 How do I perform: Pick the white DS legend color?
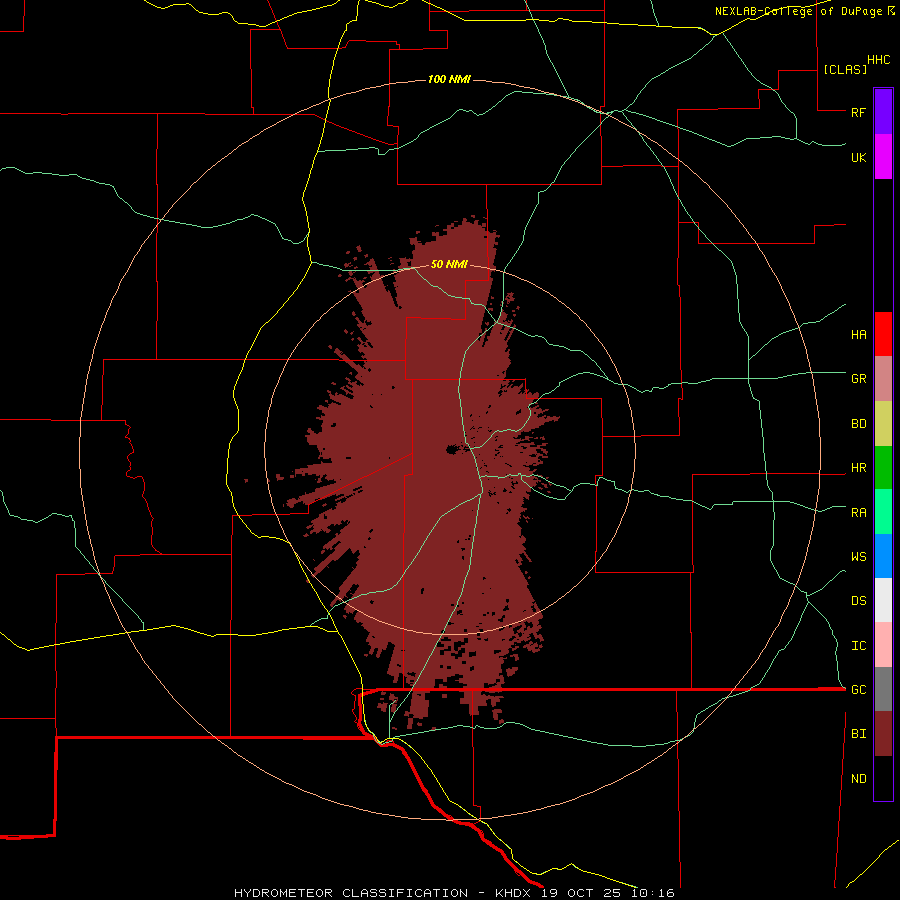(x=883, y=600)
